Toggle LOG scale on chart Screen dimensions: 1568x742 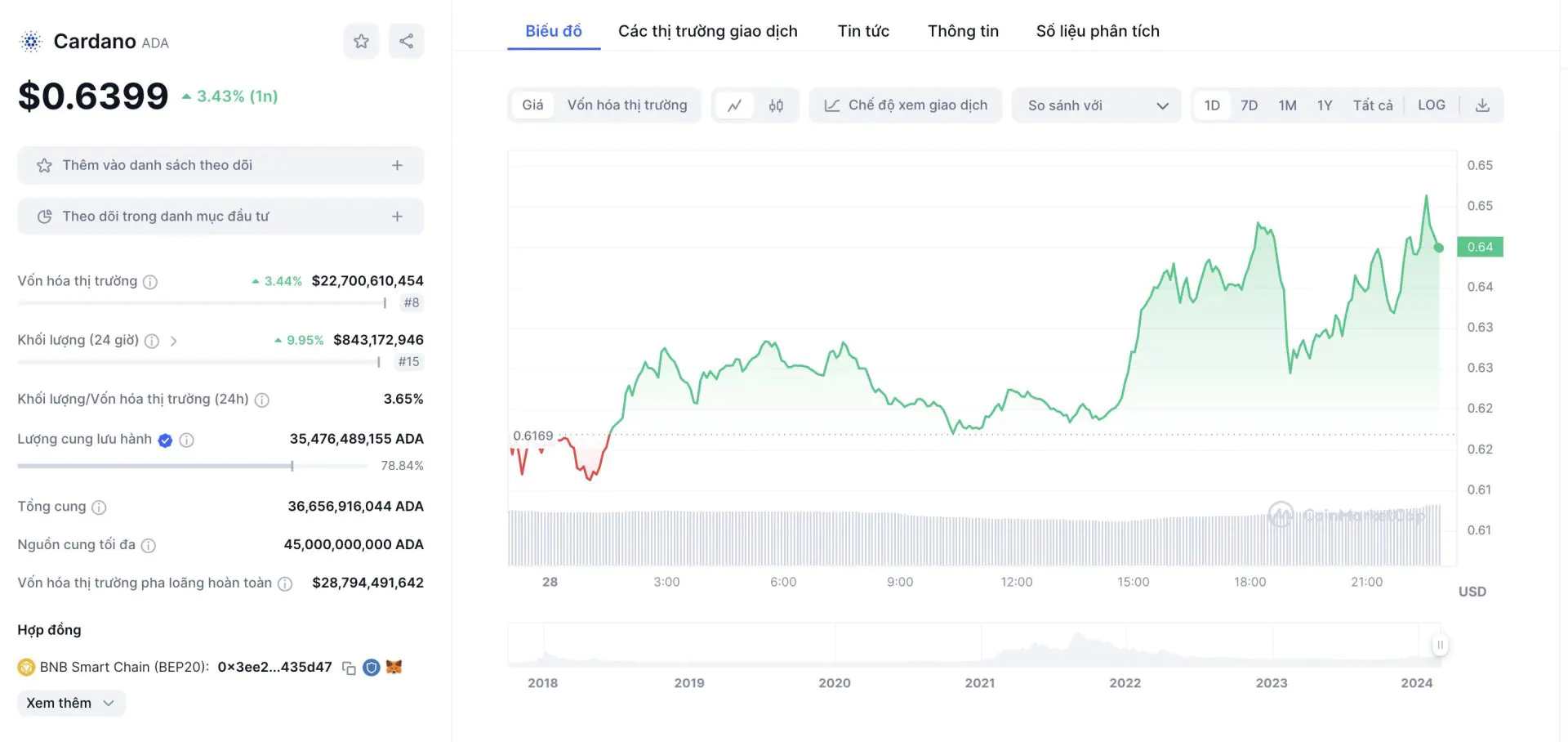pyautogui.click(x=1432, y=105)
